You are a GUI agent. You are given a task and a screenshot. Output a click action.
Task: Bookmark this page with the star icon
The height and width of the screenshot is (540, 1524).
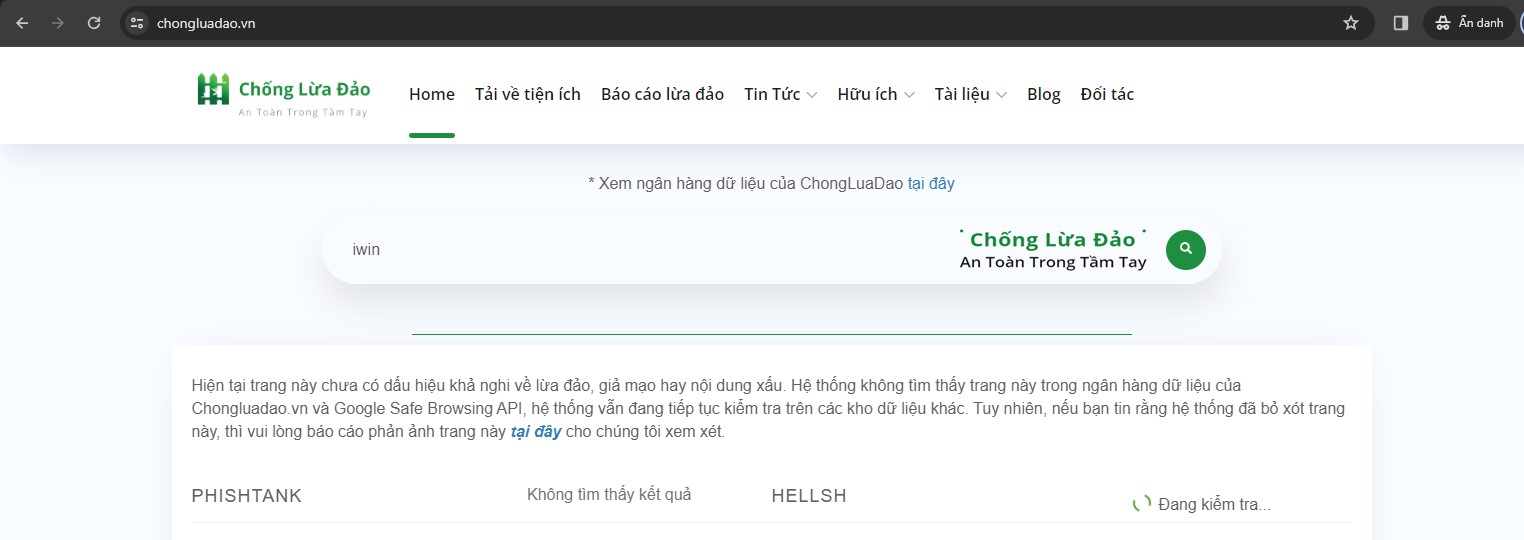tap(1351, 23)
